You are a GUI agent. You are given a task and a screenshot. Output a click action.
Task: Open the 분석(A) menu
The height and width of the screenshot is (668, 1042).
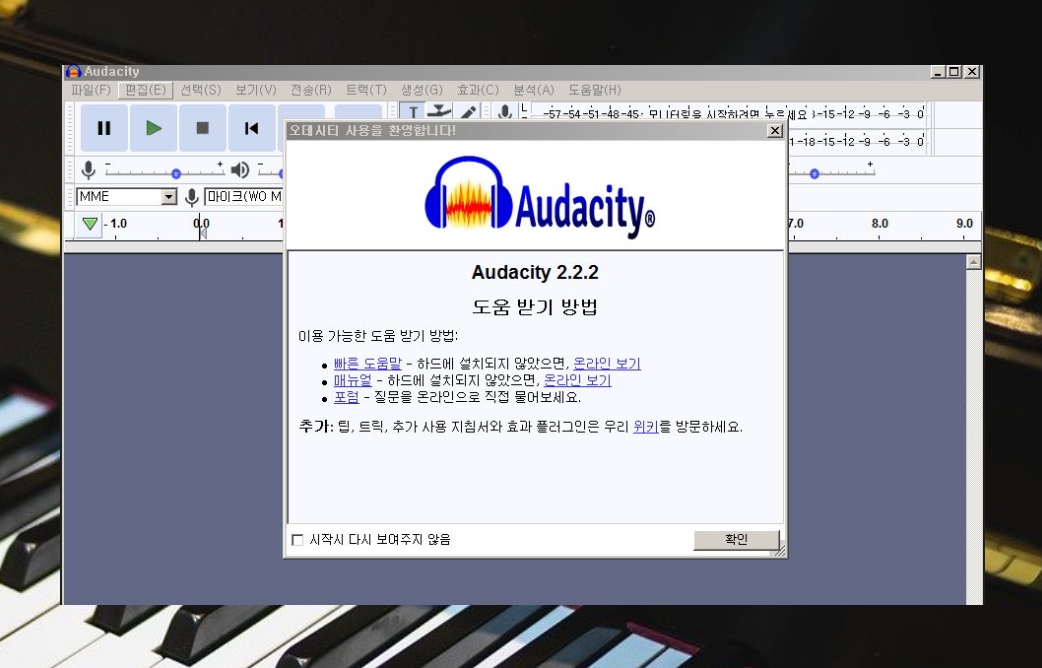point(534,90)
